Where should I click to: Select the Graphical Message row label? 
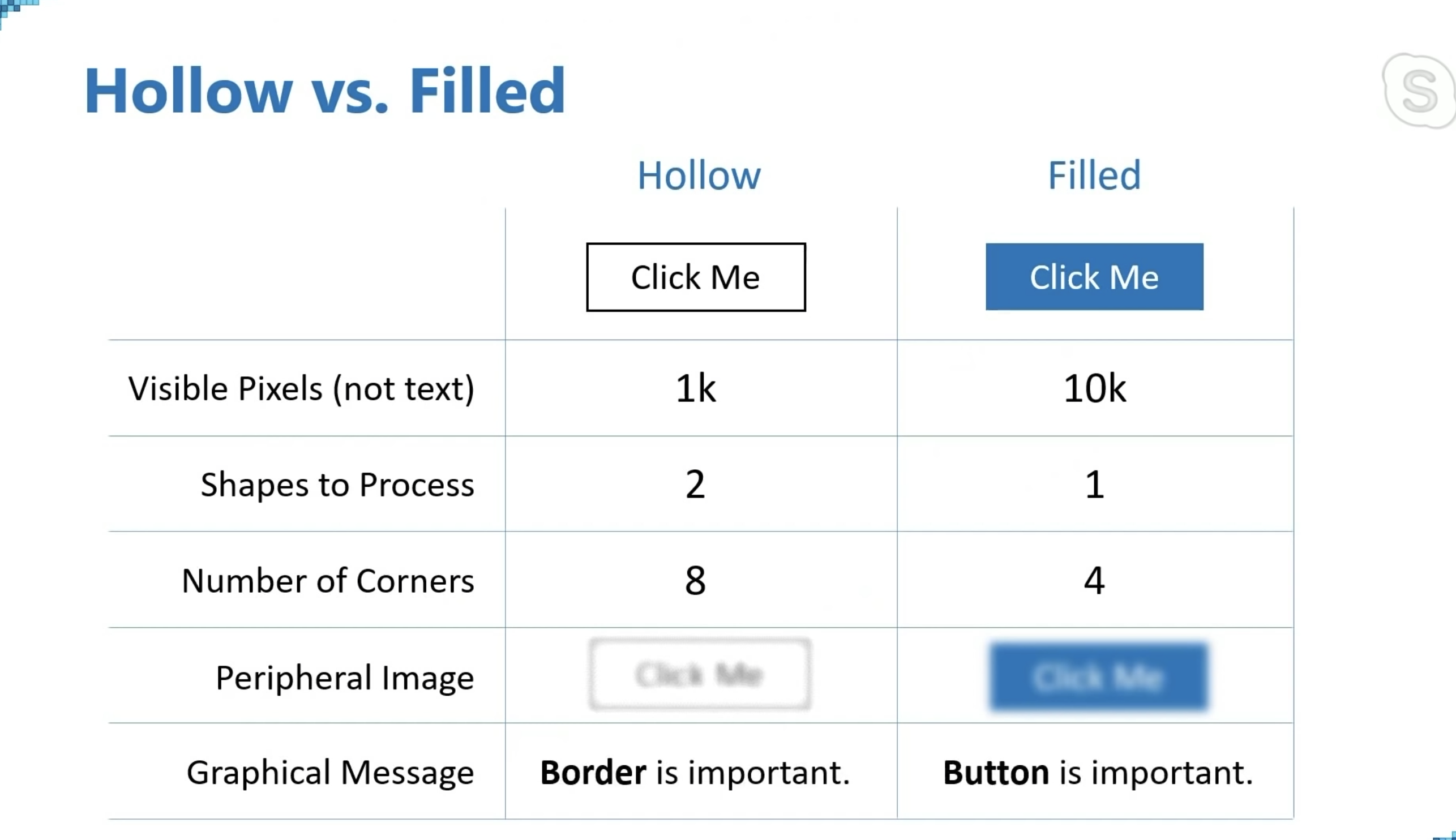click(330, 773)
